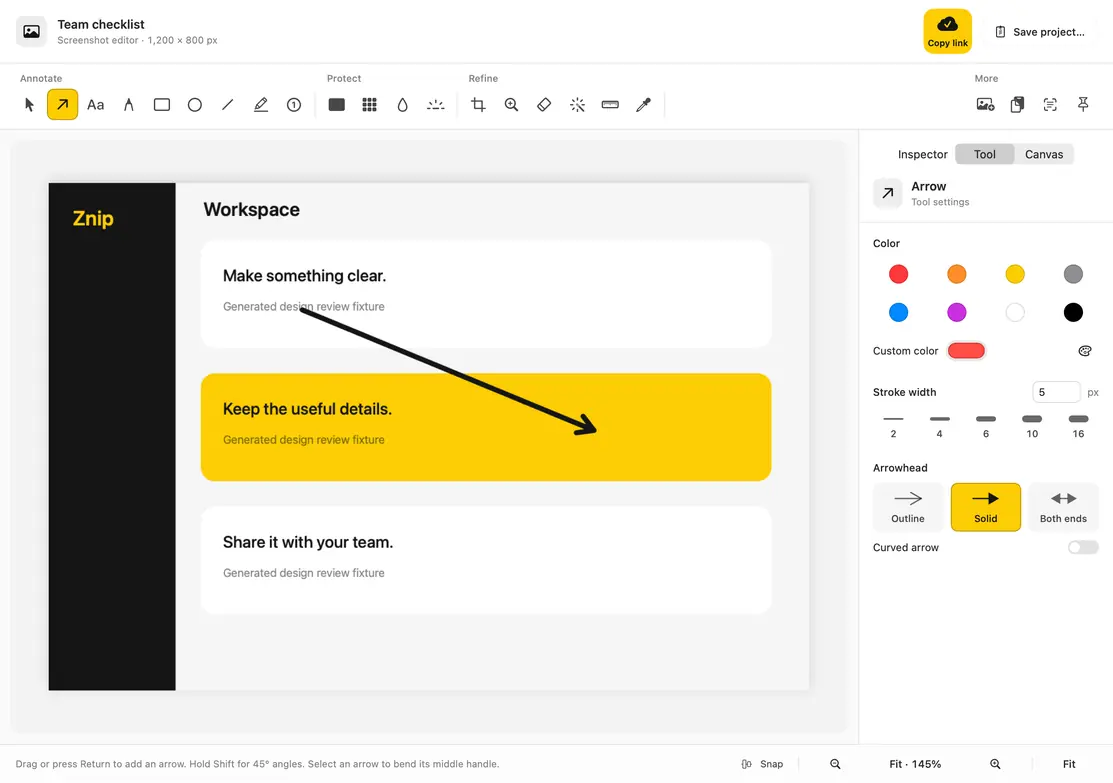Toggle the Curved arrow switch
The height and width of the screenshot is (783, 1113).
(x=1083, y=547)
